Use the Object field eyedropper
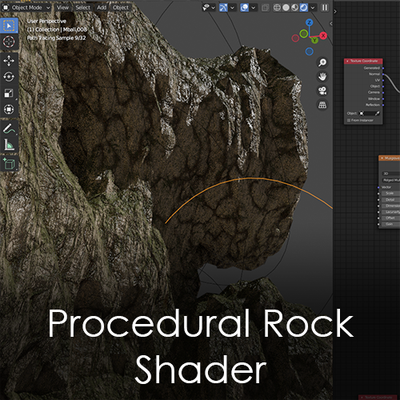400x400 pixels. tap(377, 113)
